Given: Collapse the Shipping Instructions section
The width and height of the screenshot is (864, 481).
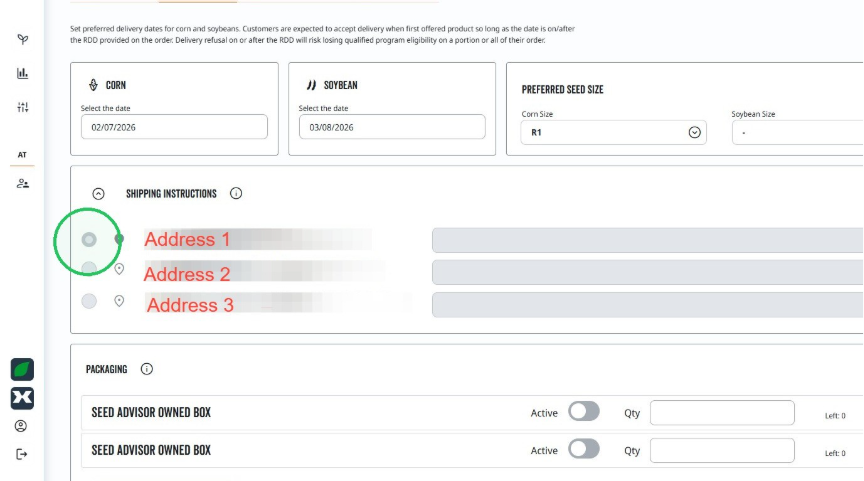Looking at the screenshot, I should point(98,194).
